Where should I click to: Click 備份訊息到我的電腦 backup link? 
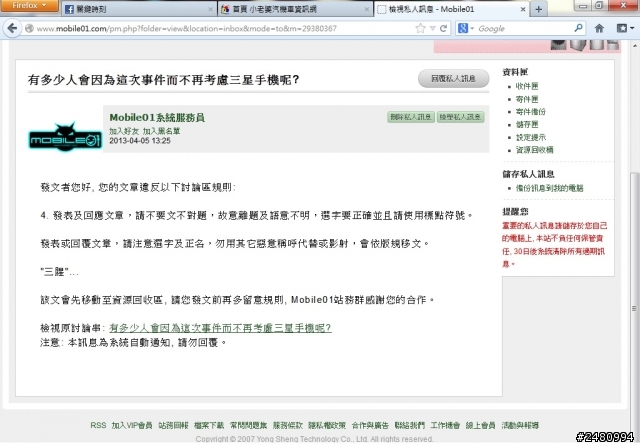[x=549, y=188]
